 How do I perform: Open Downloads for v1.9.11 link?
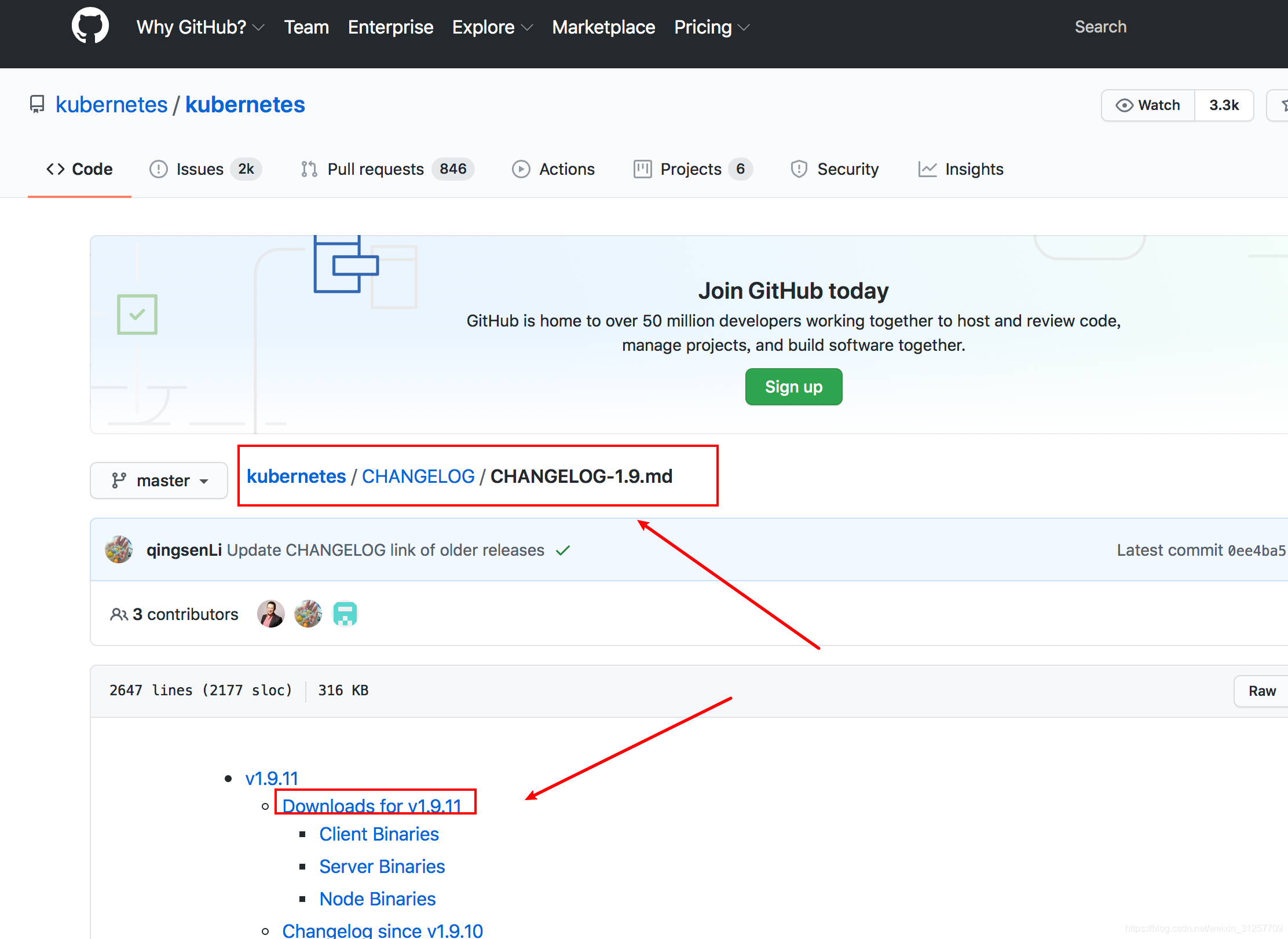pyautogui.click(x=372, y=806)
